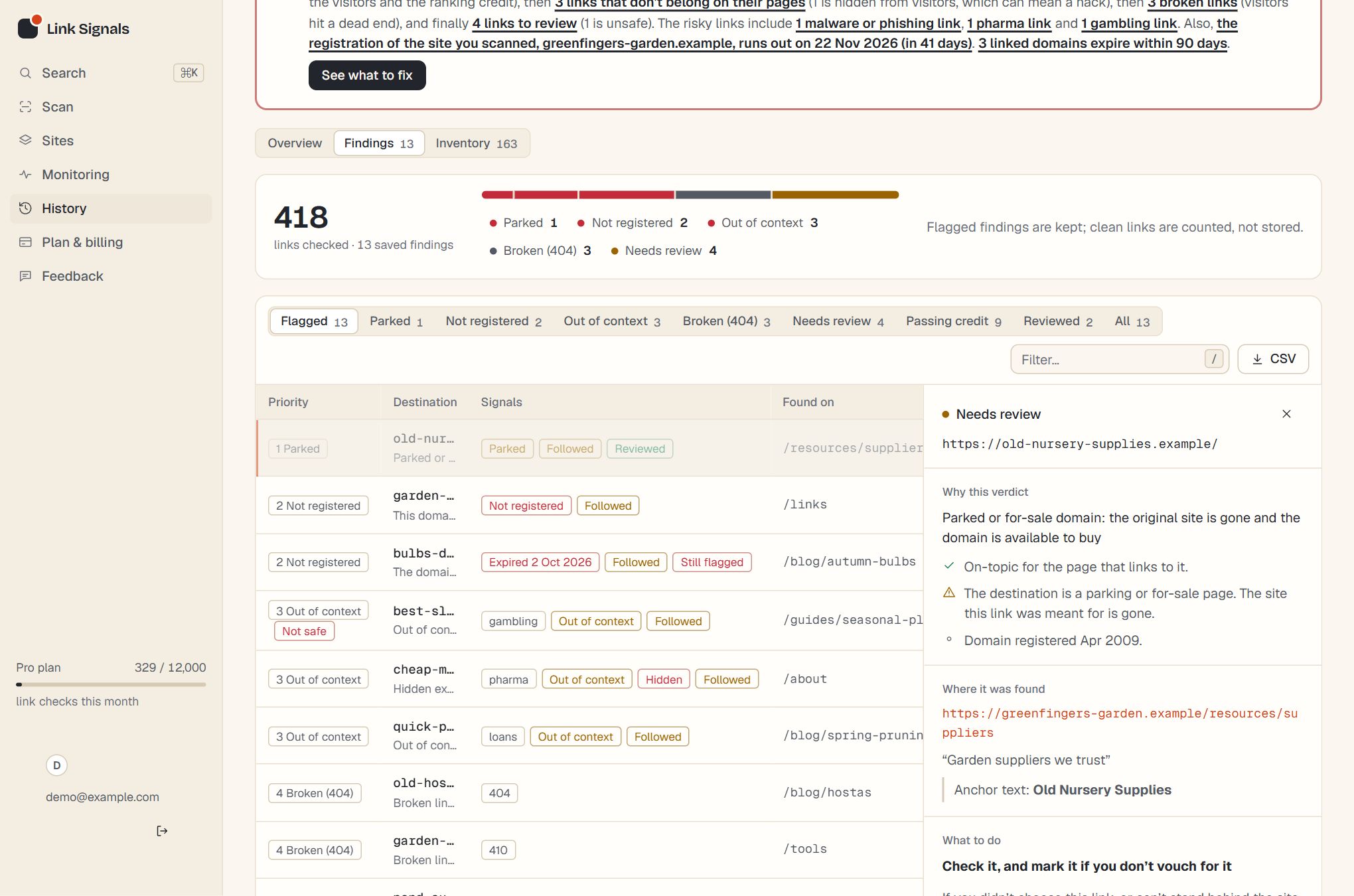The height and width of the screenshot is (896, 1354).
Task: Click the Link Signals logo icon
Action: (x=29, y=27)
